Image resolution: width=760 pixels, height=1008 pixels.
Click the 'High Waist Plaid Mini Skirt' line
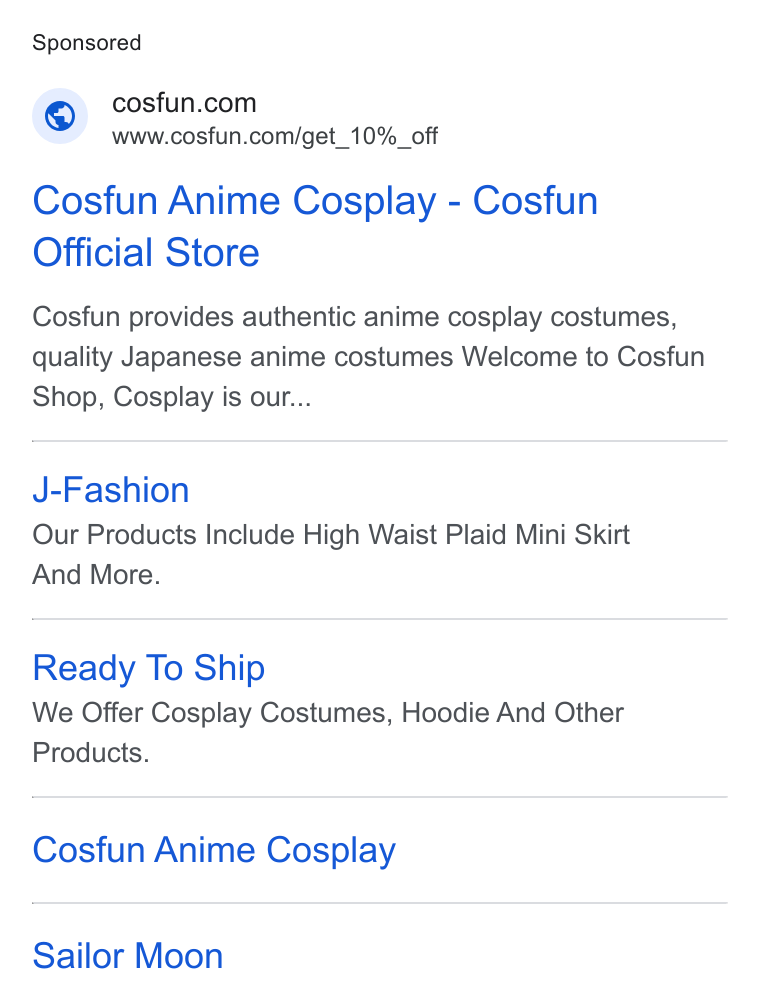[x=331, y=535]
